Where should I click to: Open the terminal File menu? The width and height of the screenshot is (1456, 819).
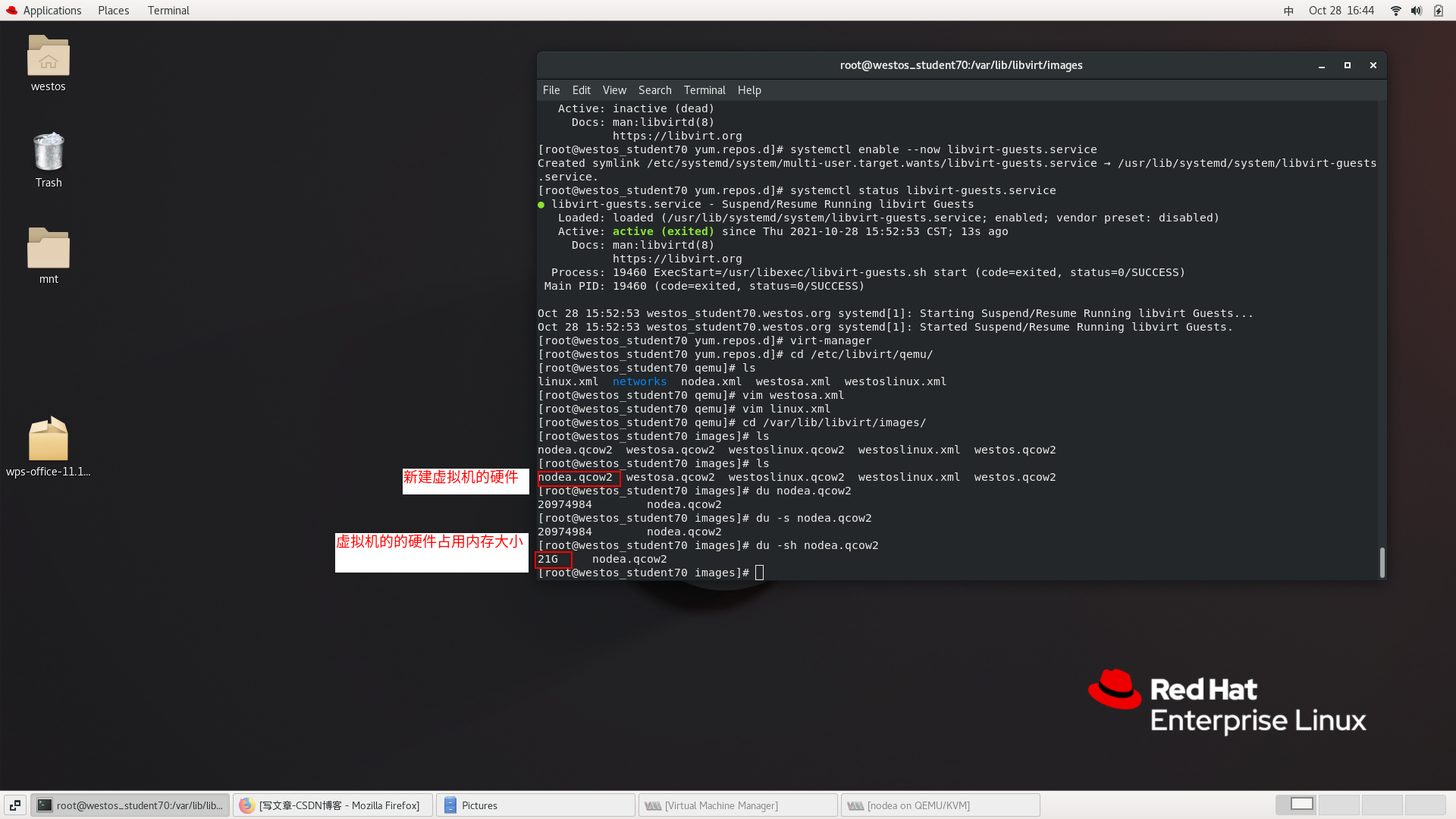pos(551,90)
